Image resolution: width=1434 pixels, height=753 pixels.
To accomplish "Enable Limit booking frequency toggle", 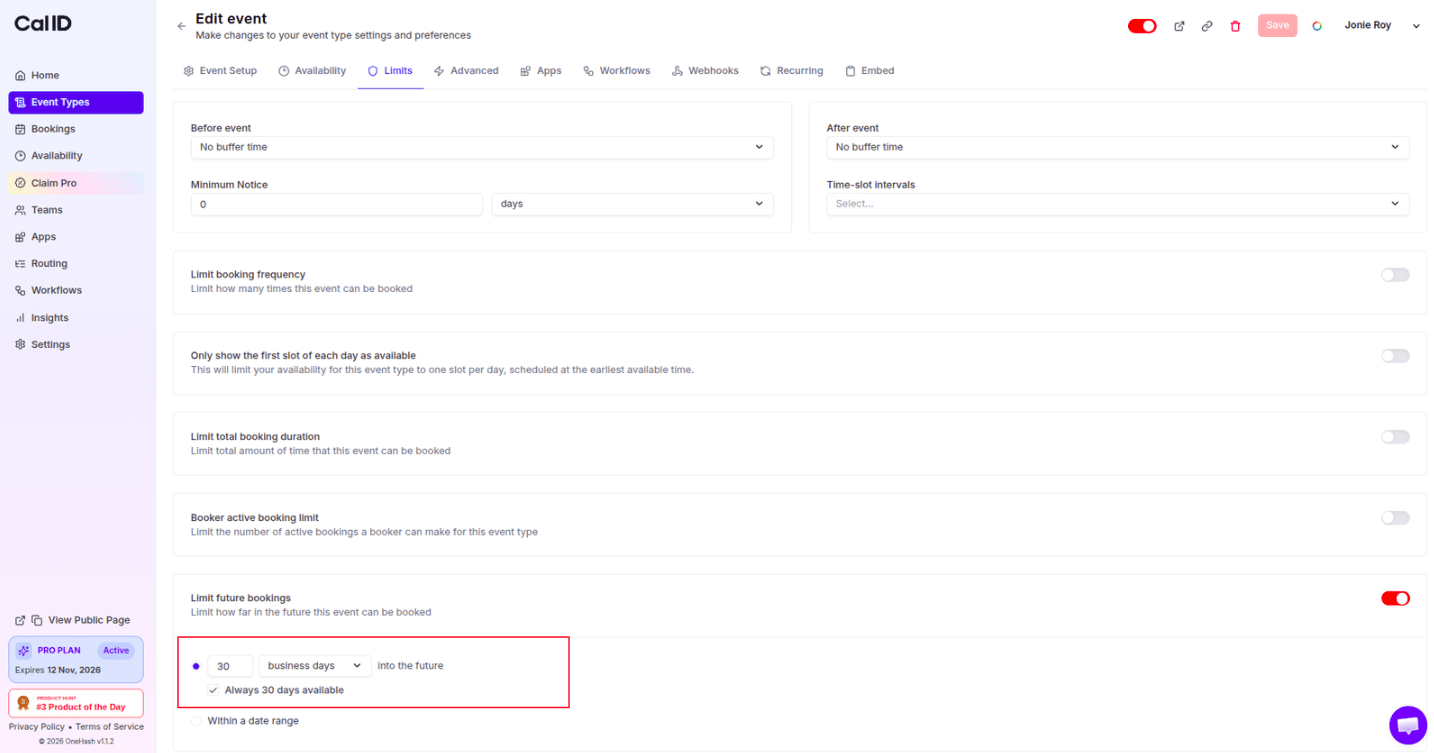I will pos(1395,275).
